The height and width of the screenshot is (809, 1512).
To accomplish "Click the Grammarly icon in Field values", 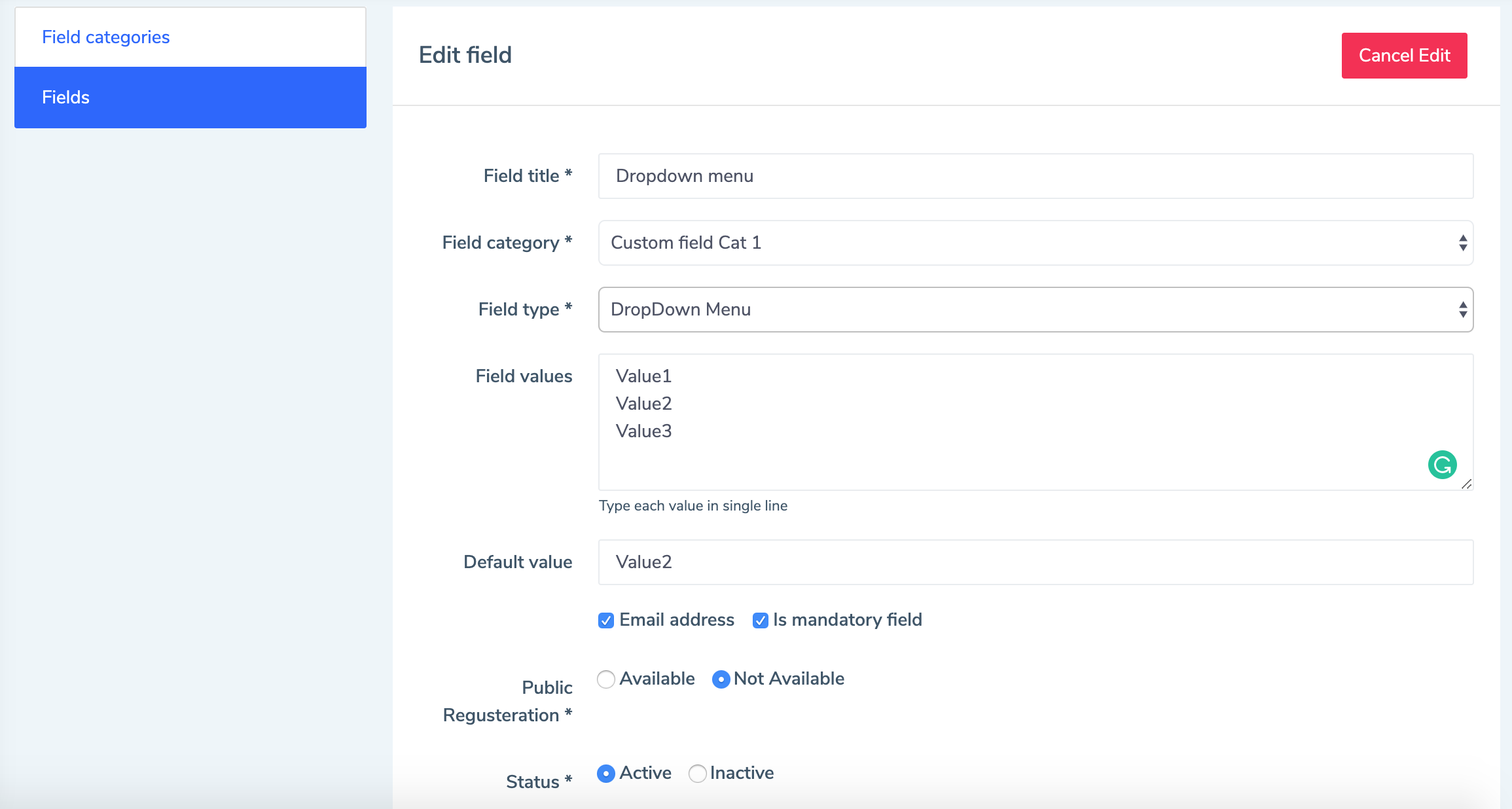I will pos(1442,465).
